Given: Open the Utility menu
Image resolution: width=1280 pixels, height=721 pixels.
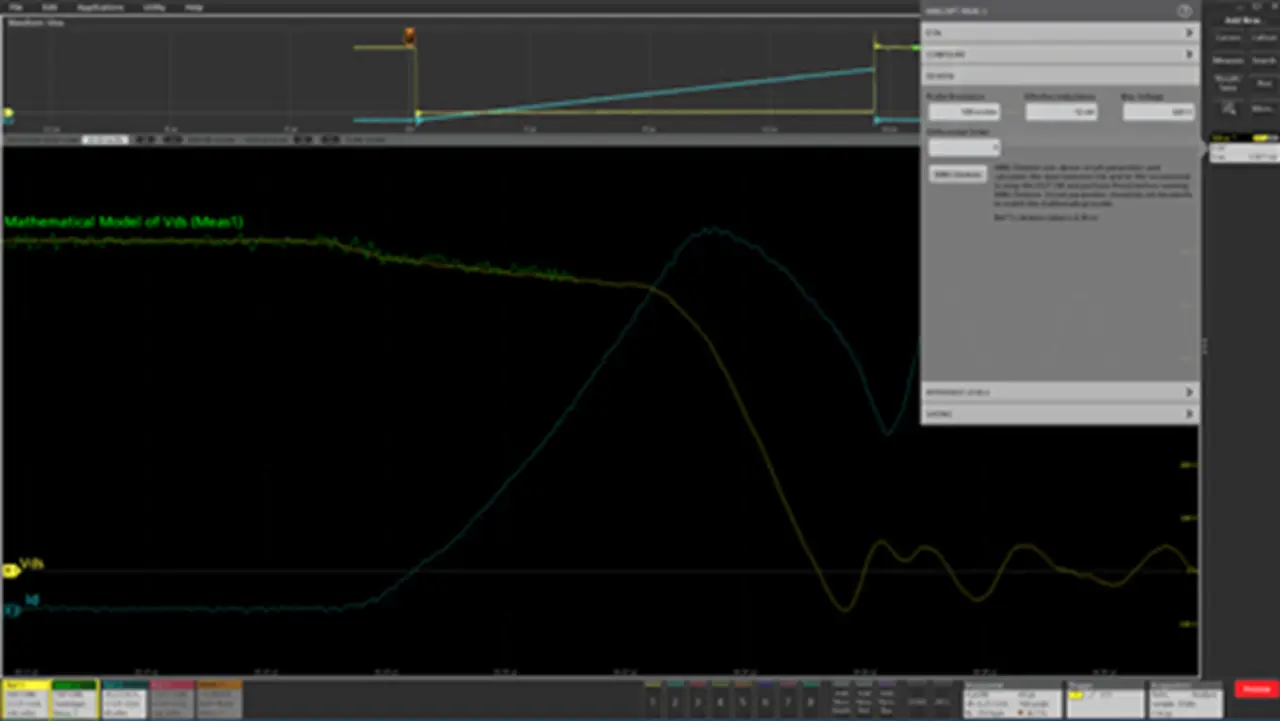Looking at the screenshot, I should pyautogui.click(x=153, y=7).
